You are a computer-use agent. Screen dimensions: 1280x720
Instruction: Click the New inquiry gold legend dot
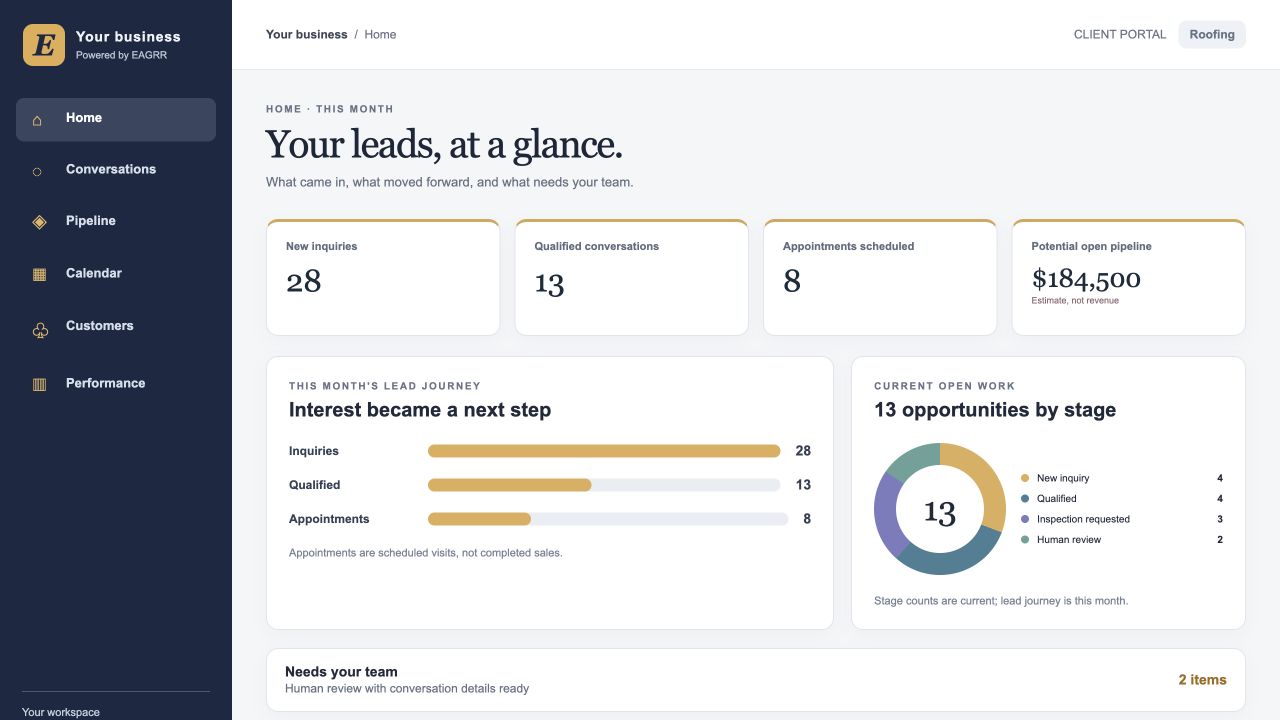[x=1025, y=478]
